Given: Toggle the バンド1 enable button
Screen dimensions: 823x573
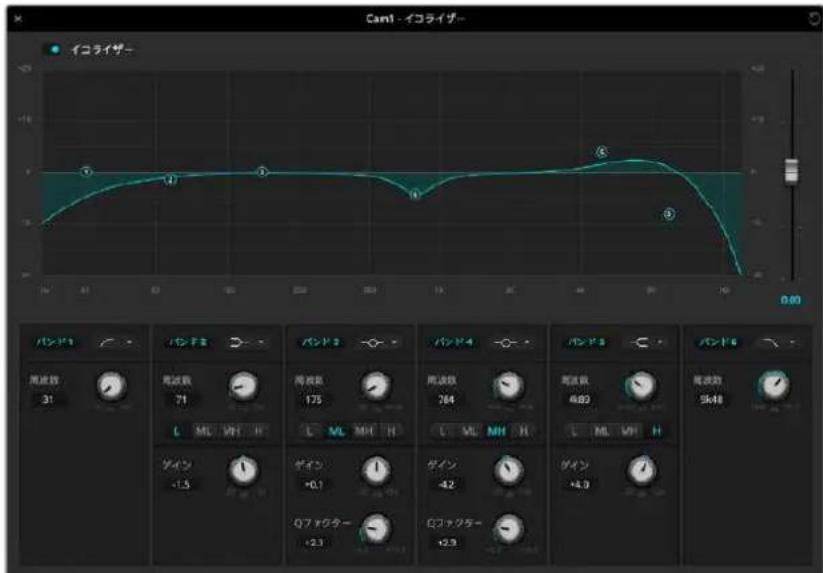Looking at the screenshot, I should pyautogui.click(x=54, y=342).
